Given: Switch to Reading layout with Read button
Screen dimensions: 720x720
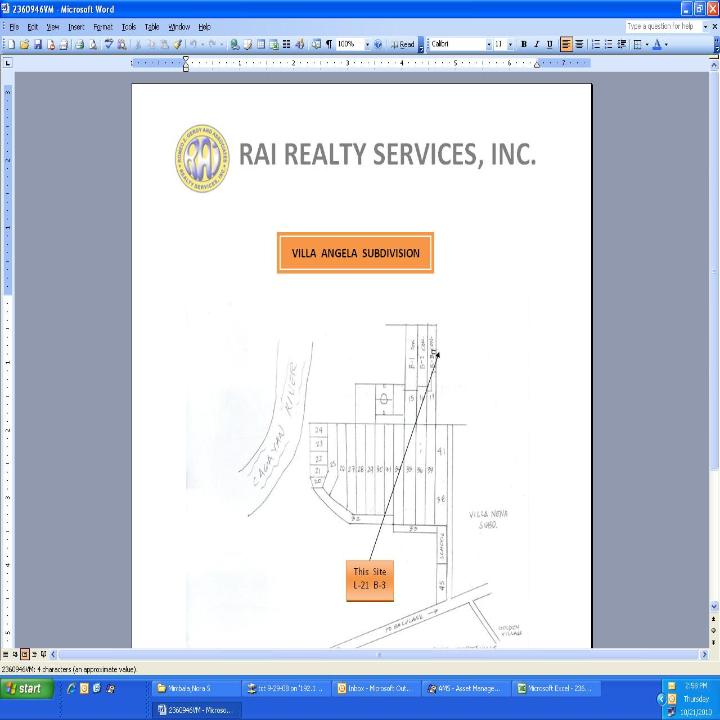Looking at the screenshot, I should (x=402, y=45).
